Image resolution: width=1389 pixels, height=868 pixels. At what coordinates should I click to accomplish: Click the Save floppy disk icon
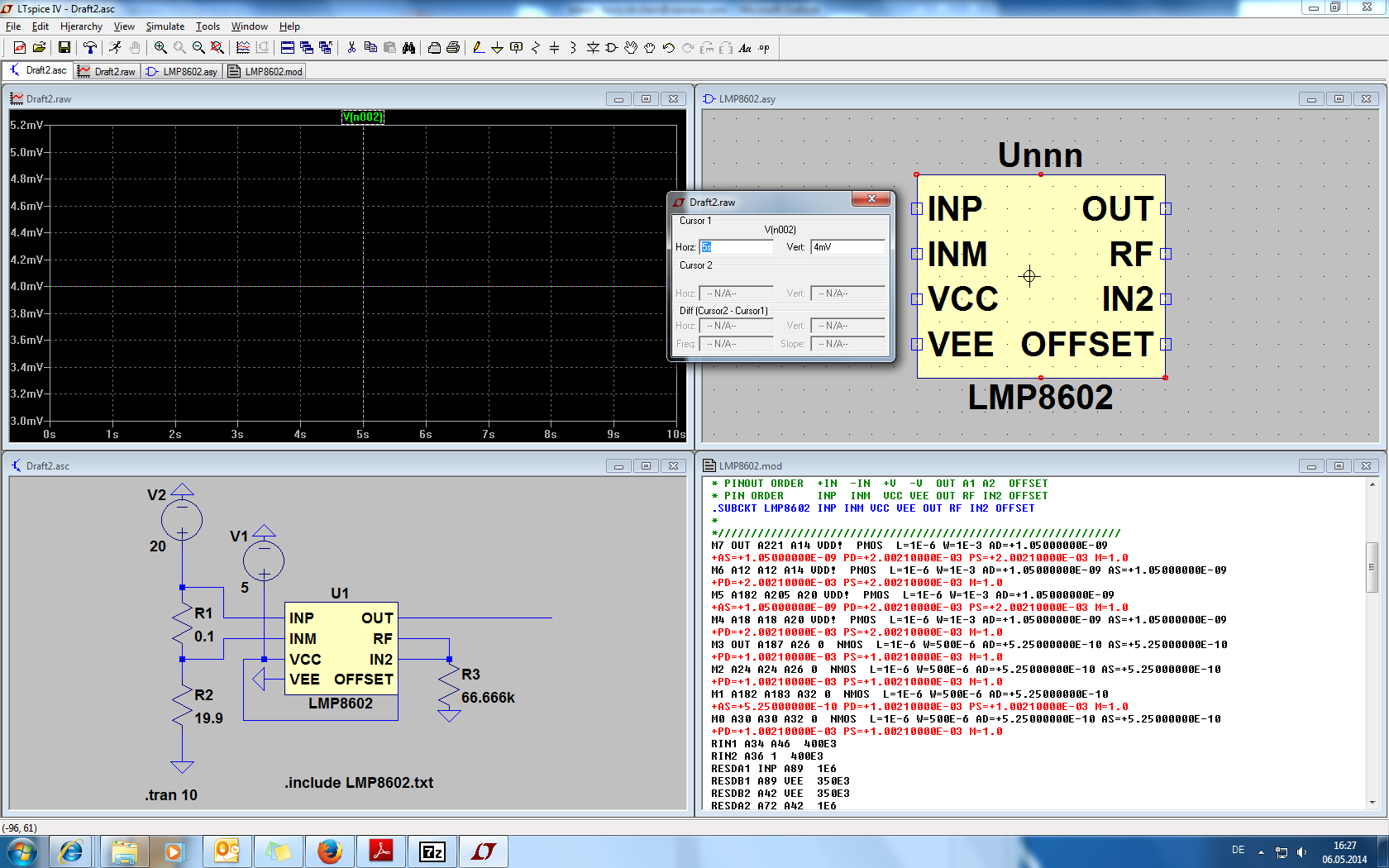click(64, 48)
